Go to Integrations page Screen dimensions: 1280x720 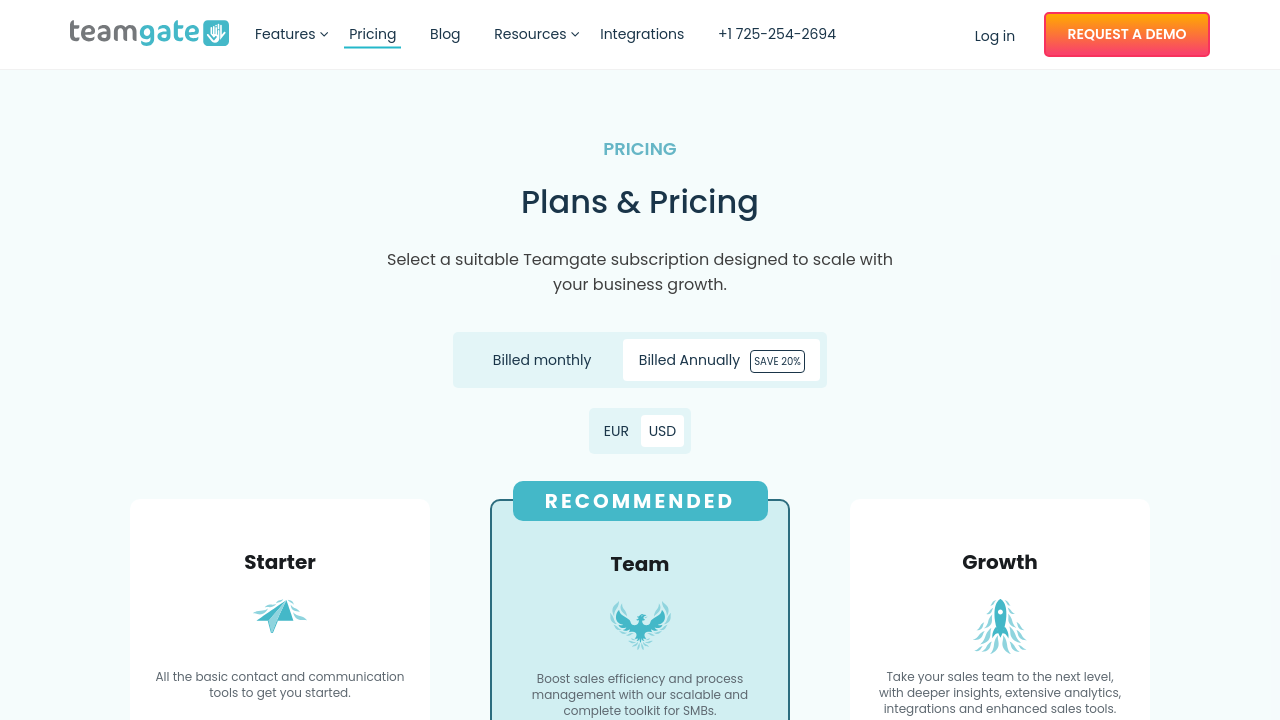coord(642,34)
